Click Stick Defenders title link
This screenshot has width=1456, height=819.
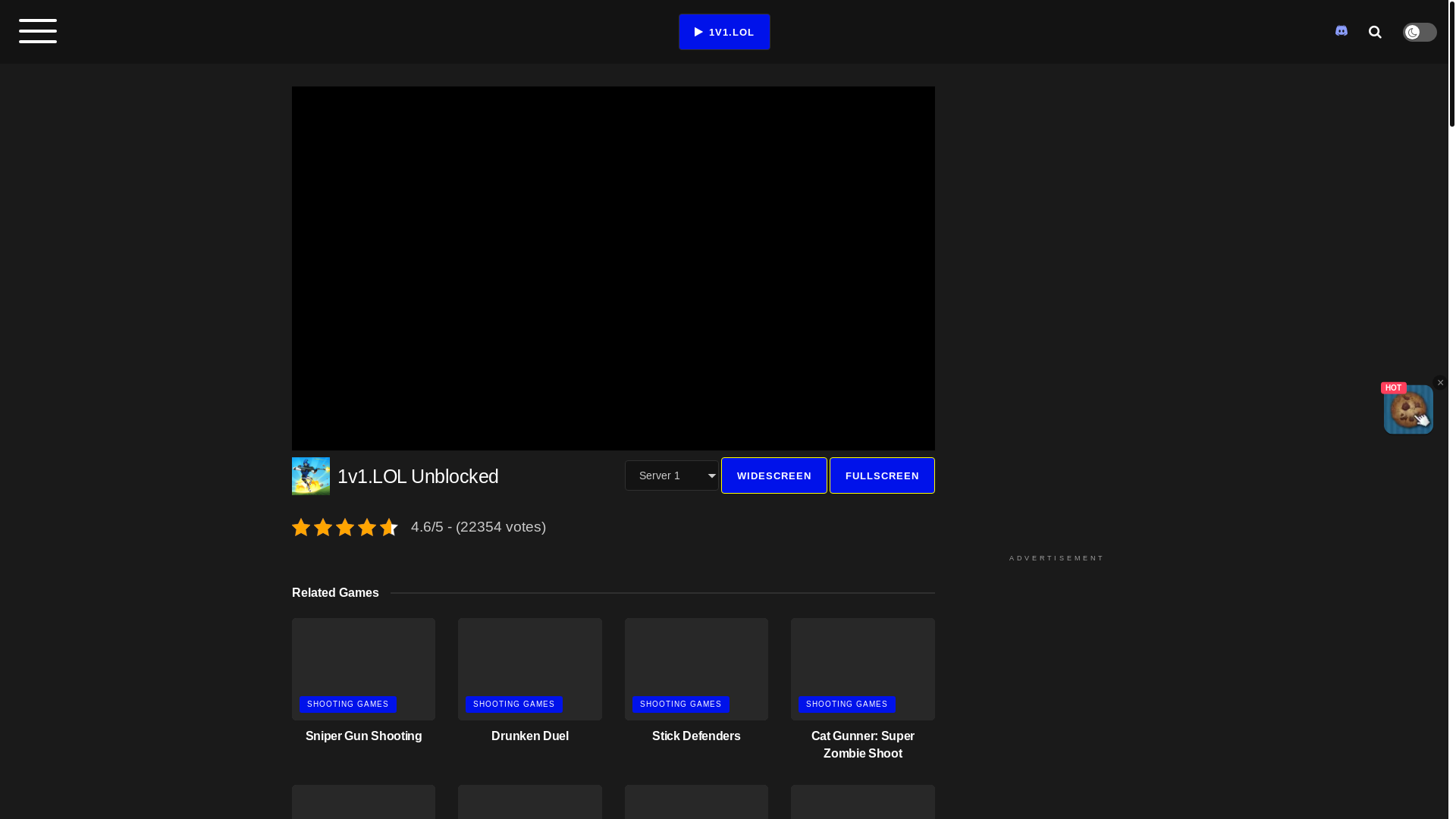(696, 736)
